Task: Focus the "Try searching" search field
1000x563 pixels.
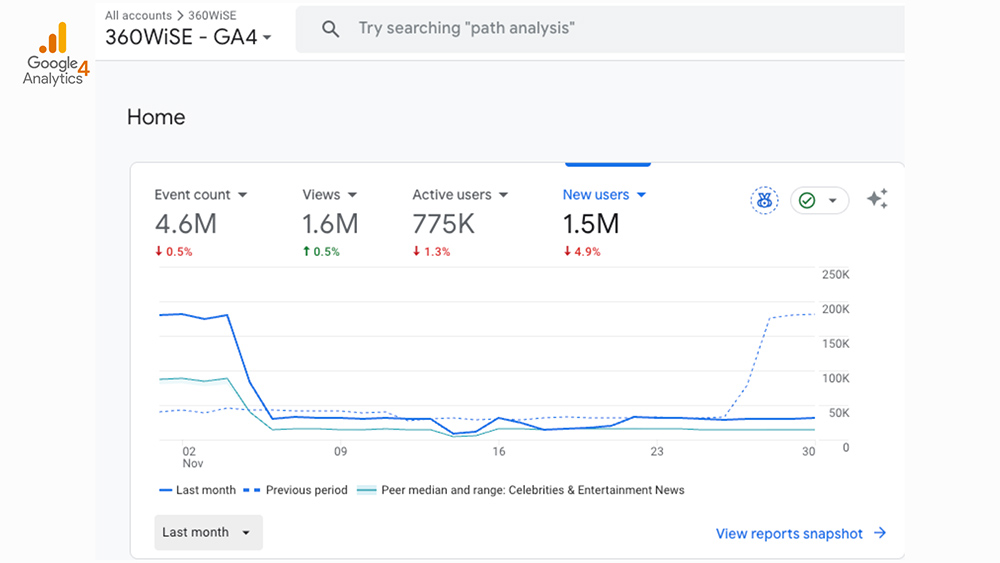Action: (600, 29)
